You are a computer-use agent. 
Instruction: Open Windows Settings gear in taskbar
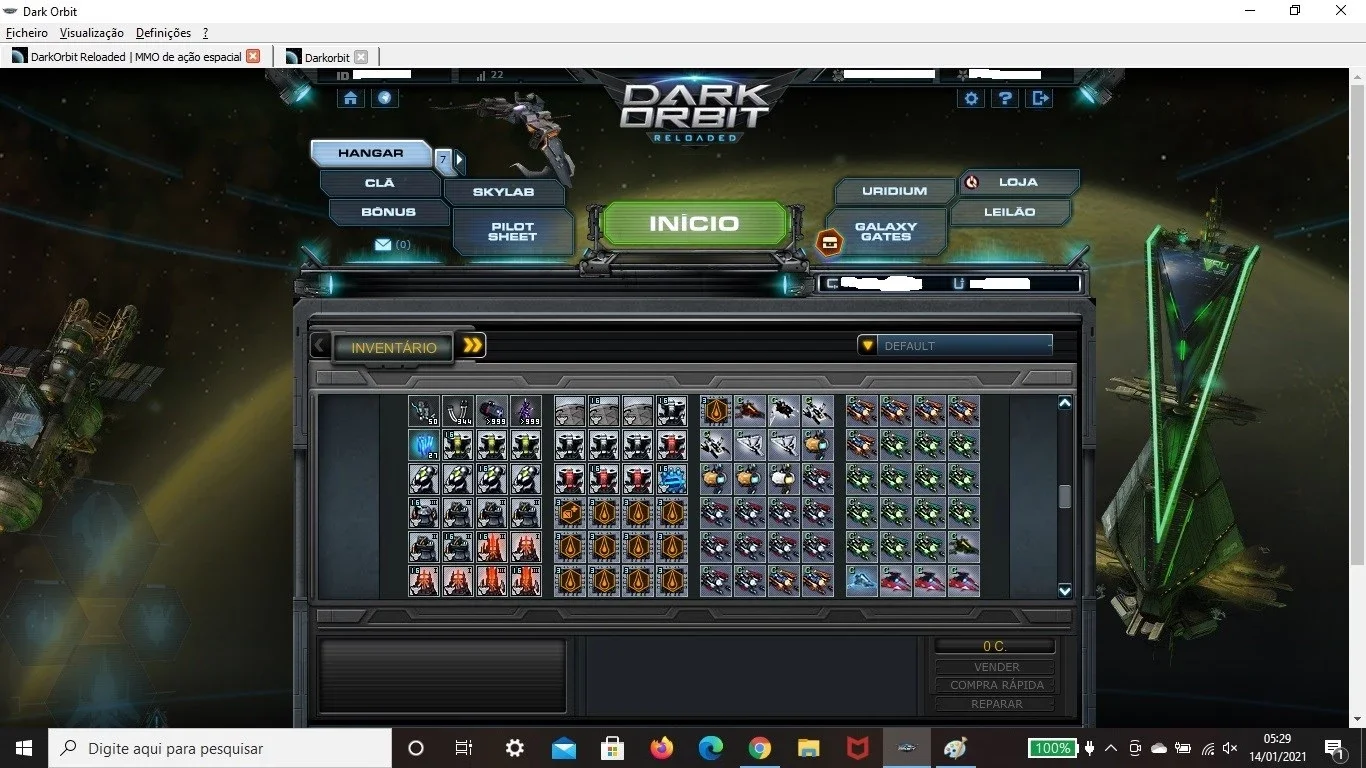pos(514,748)
